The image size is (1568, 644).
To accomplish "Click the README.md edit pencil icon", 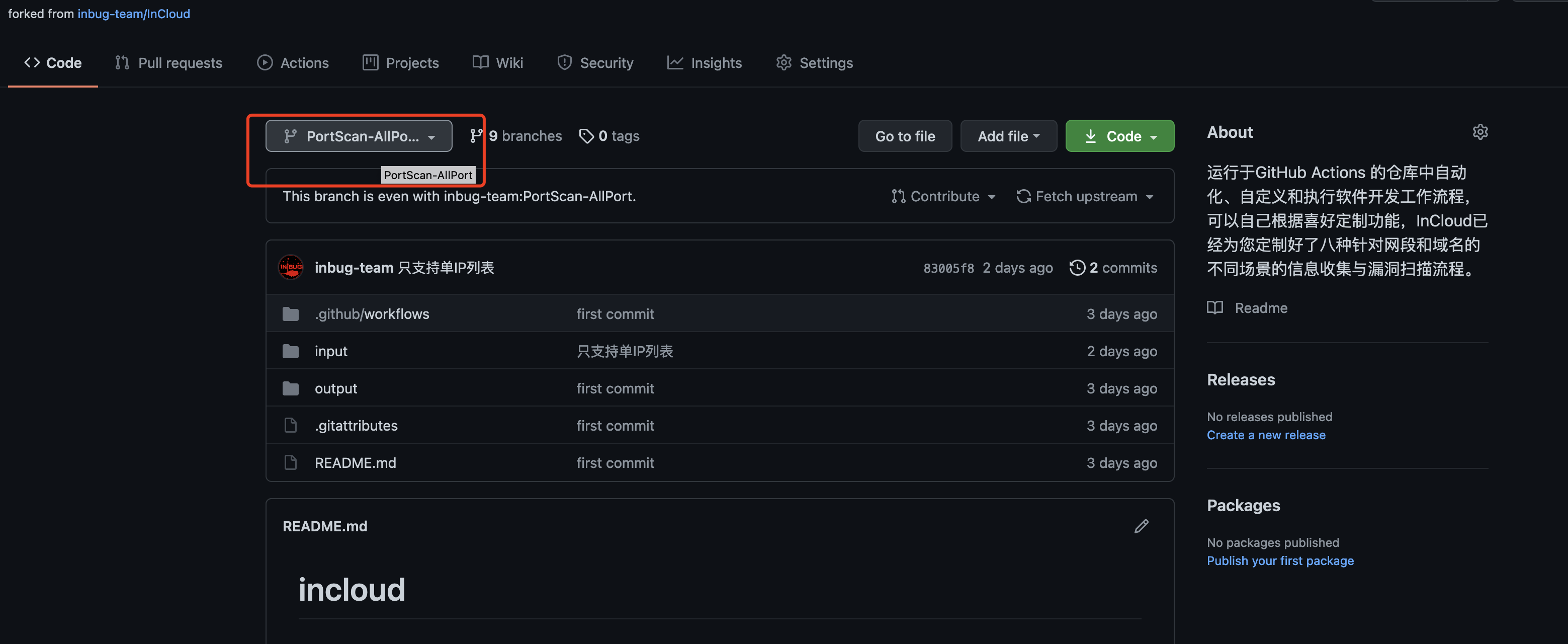I will tap(1142, 526).
